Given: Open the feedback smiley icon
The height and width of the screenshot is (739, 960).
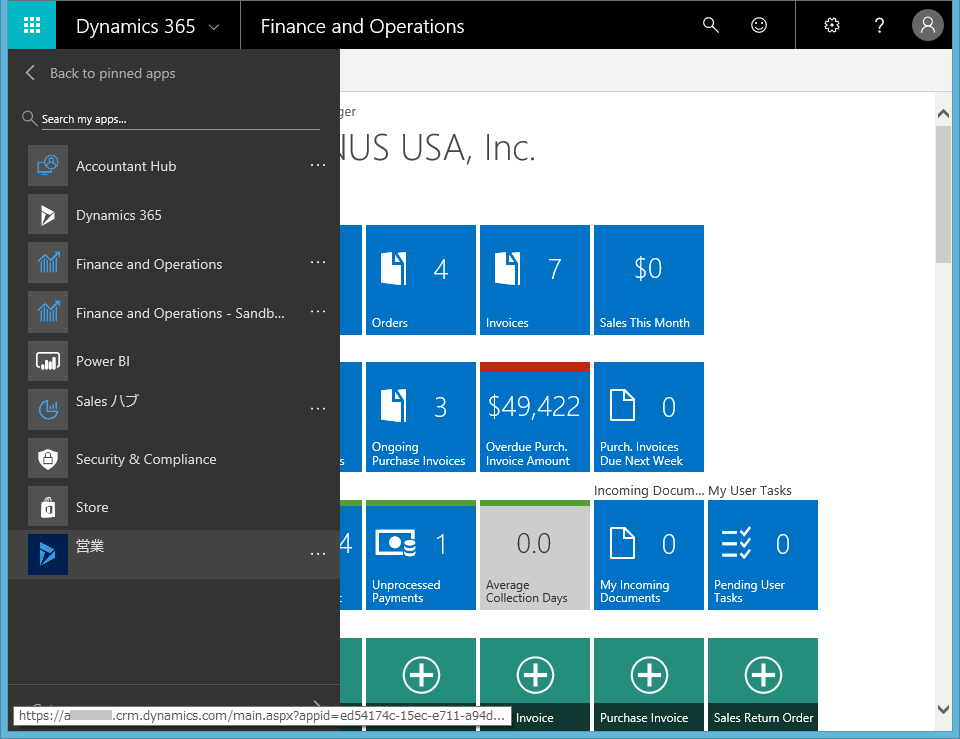Looking at the screenshot, I should click(759, 25).
